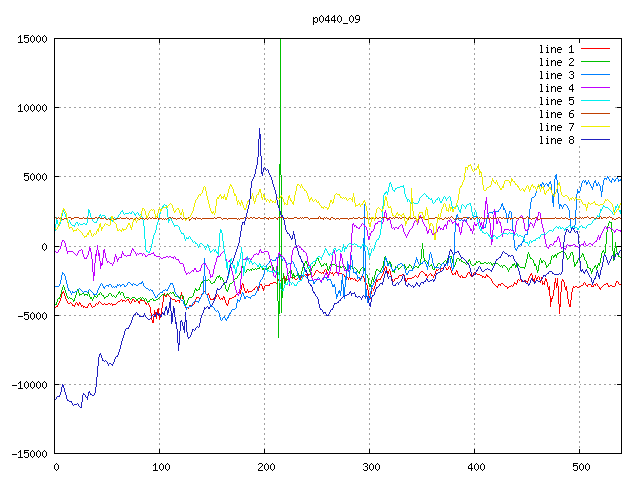
Task: Click the 500 x-axis tick label
Action: tap(580, 467)
